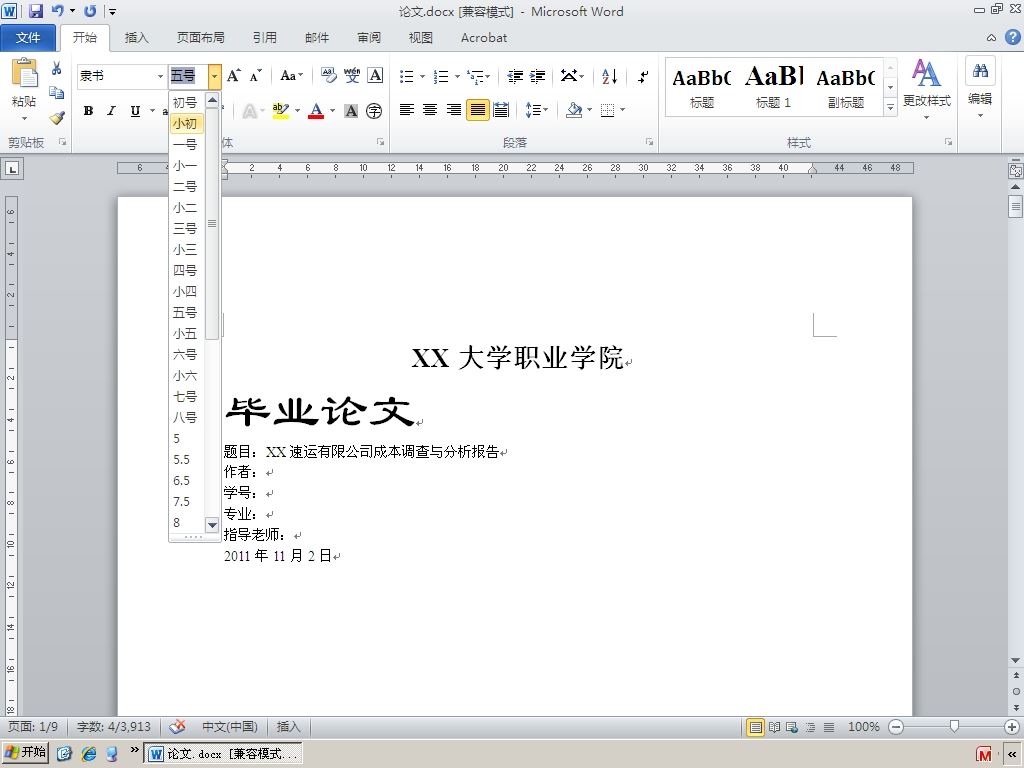Open the numbering list dropdown arrow

(x=457, y=76)
